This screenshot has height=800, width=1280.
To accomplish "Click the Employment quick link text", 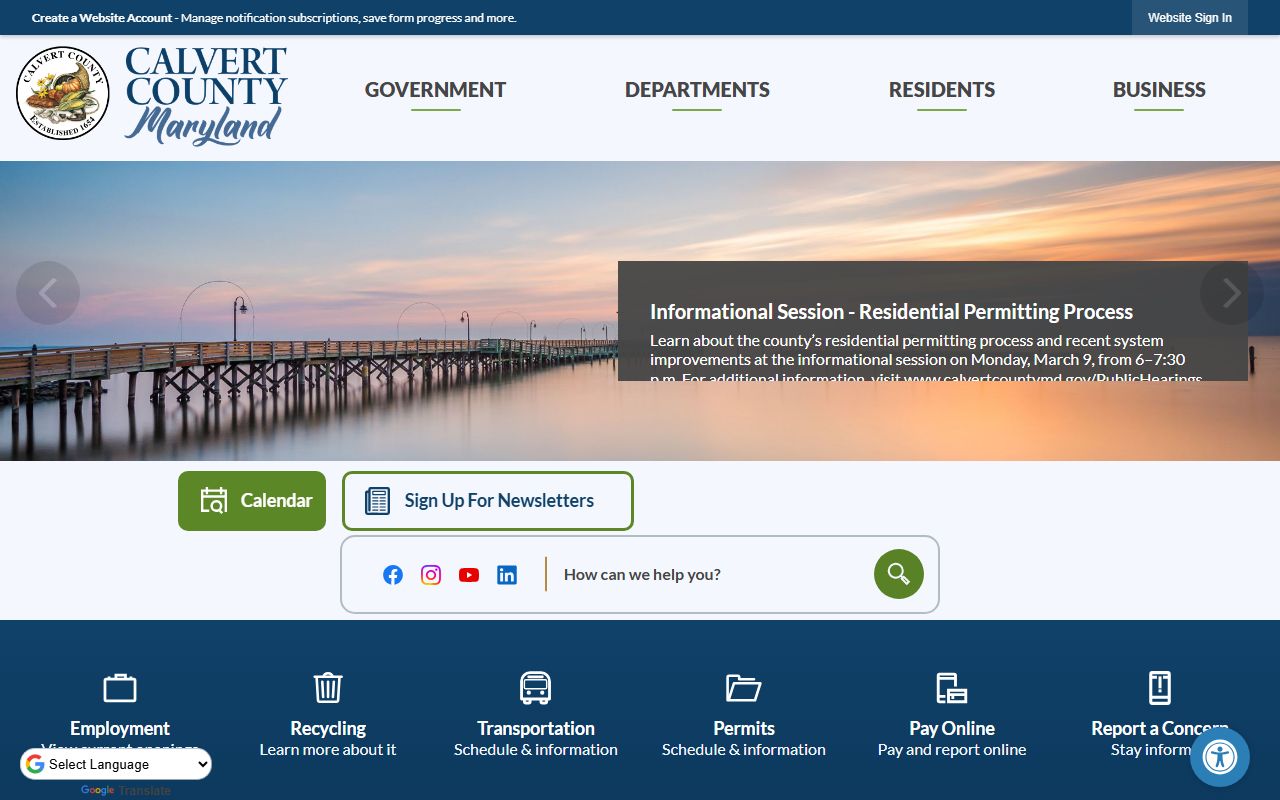I will pos(120,729).
